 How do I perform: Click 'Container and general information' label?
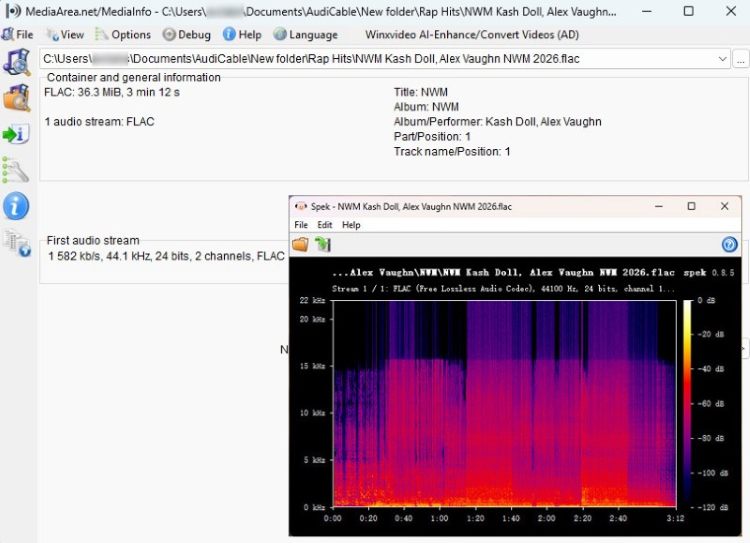(x=133, y=77)
